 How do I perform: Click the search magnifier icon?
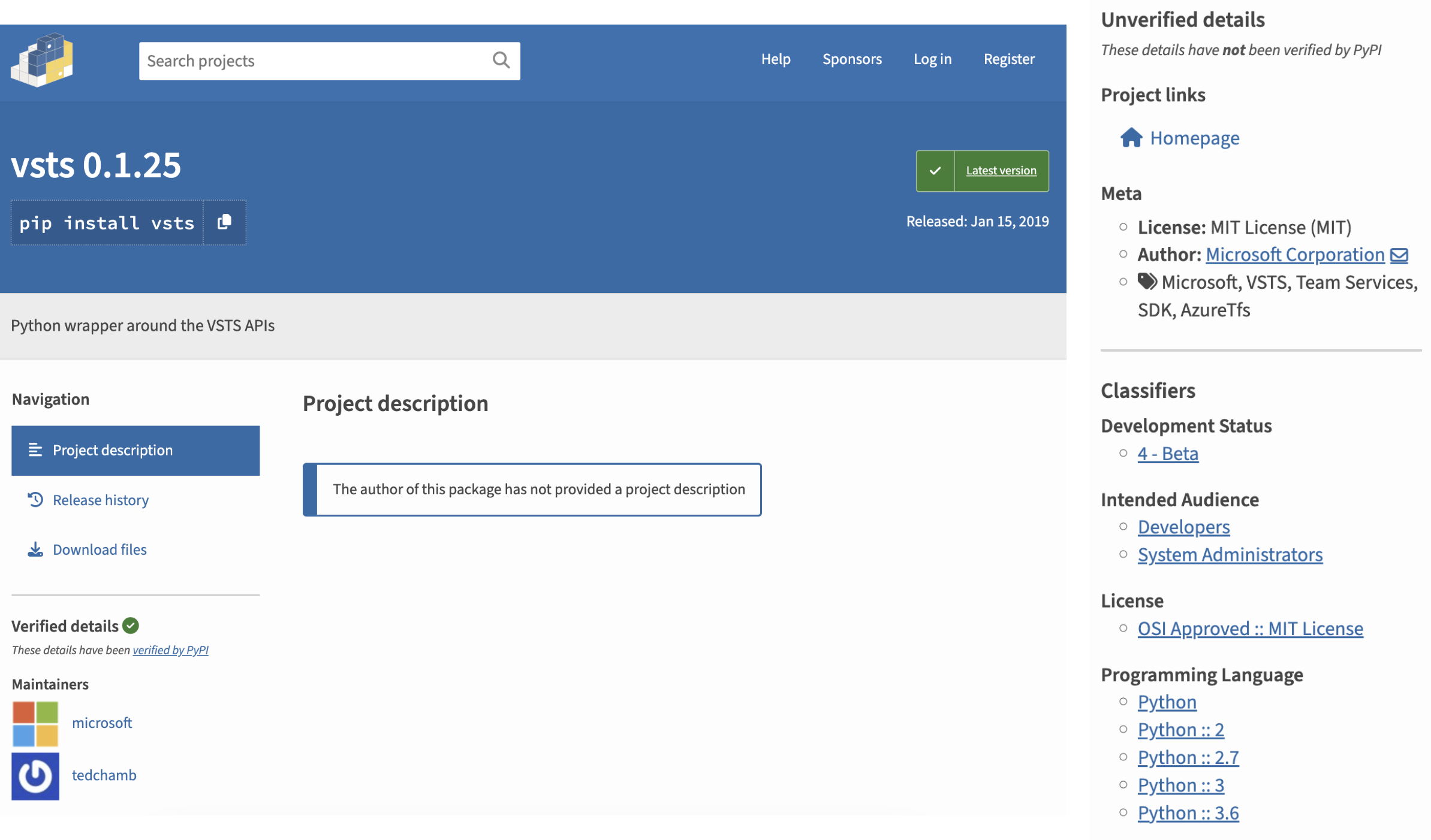click(x=501, y=60)
